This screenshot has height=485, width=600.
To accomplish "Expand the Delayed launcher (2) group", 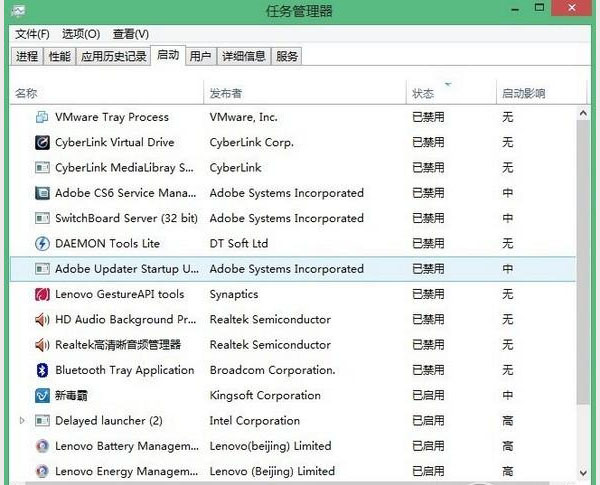I will 22,421.
